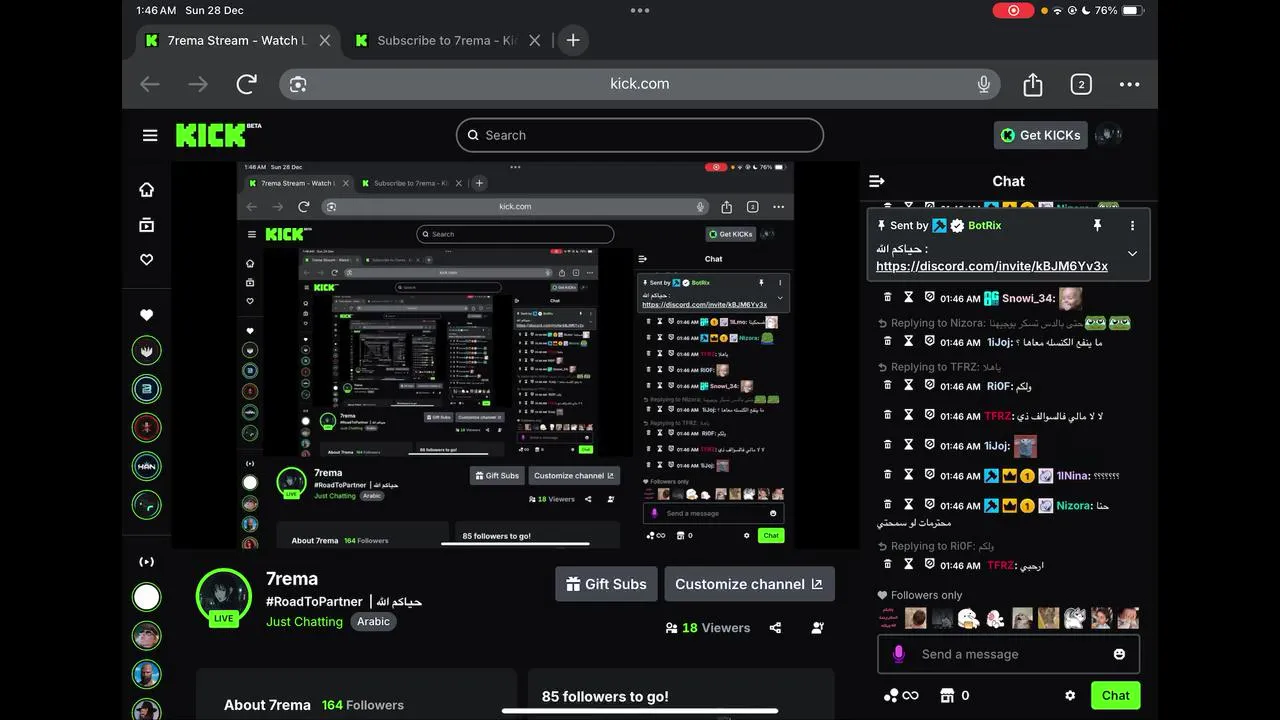This screenshot has height=720, width=1280.
Task: Ban Nizora with shield icon
Action: [x=929, y=505]
